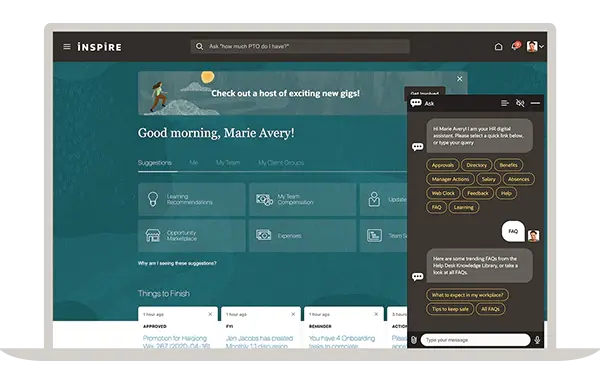The image size is (600, 386).
Task: Toggle chat sound mute icon
Action: (x=520, y=103)
